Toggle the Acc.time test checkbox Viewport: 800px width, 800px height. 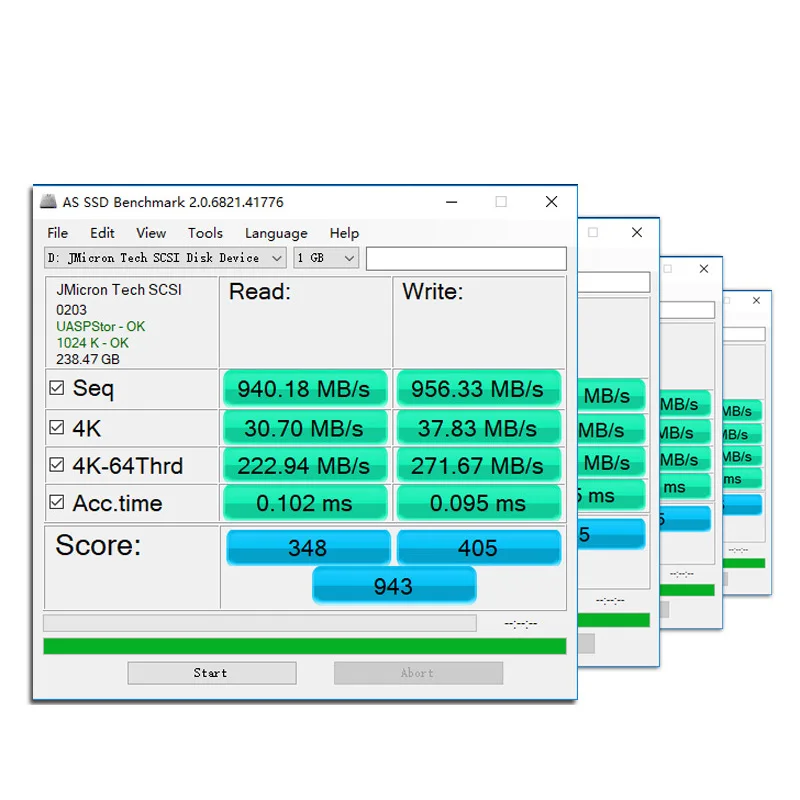click(57, 502)
